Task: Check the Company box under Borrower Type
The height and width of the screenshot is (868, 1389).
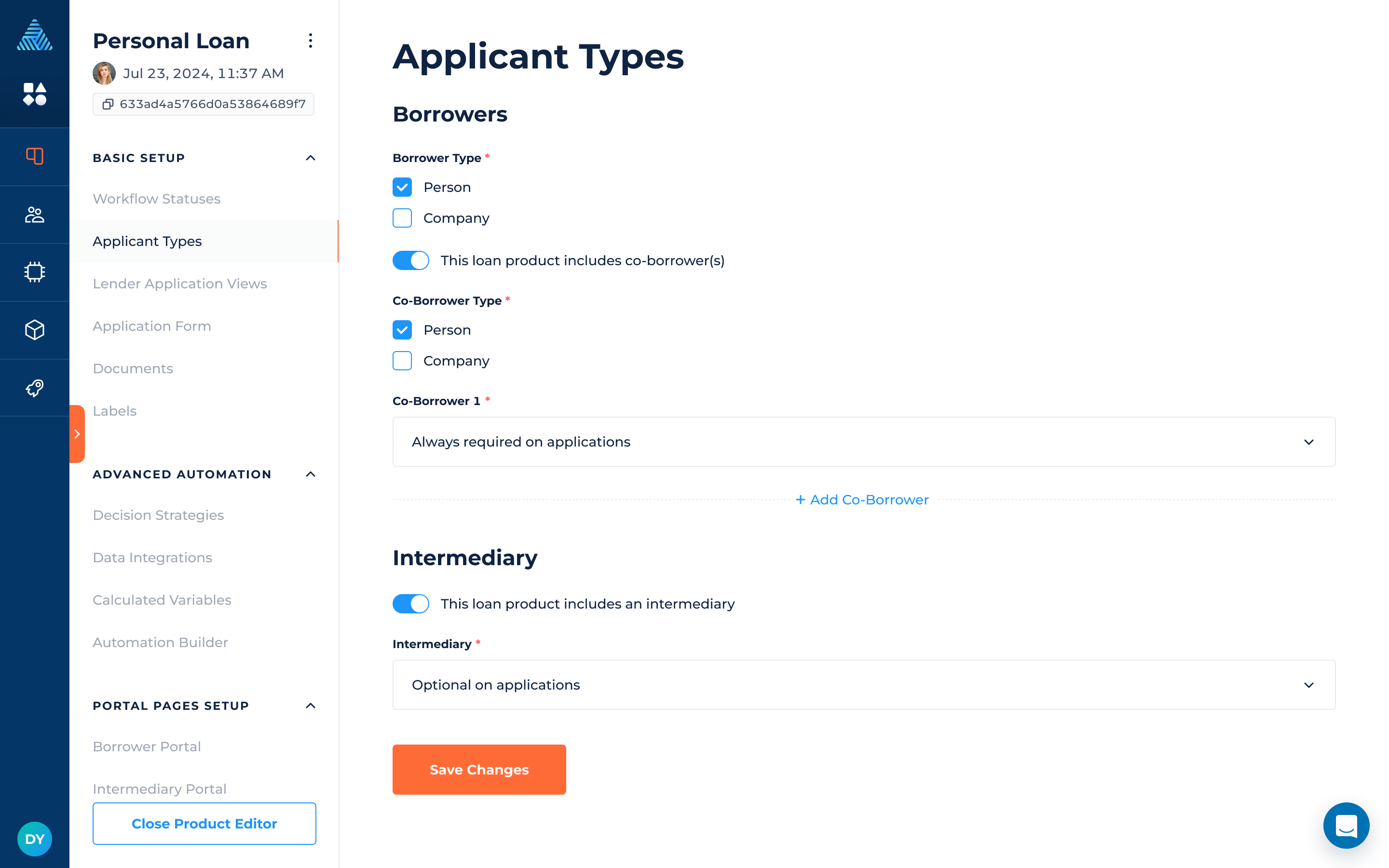Action: click(402, 218)
